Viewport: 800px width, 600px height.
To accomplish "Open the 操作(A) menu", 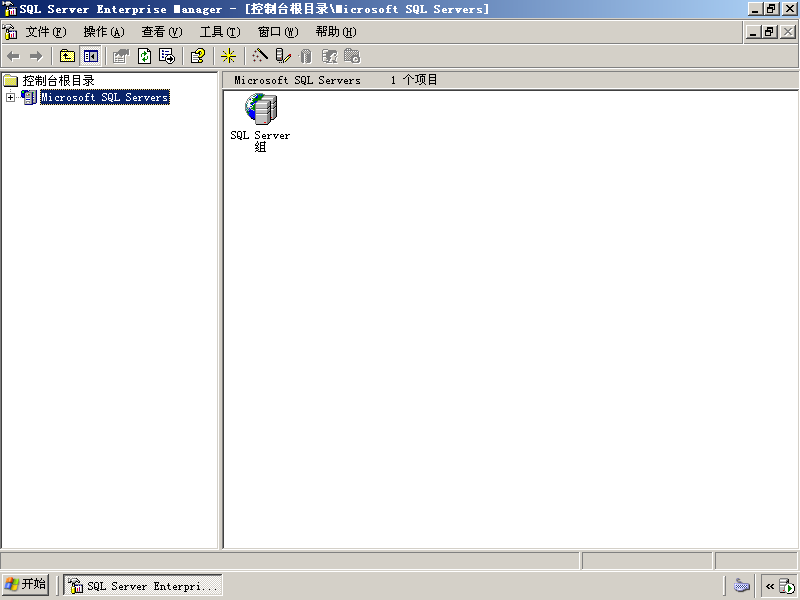I will point(104,32).
